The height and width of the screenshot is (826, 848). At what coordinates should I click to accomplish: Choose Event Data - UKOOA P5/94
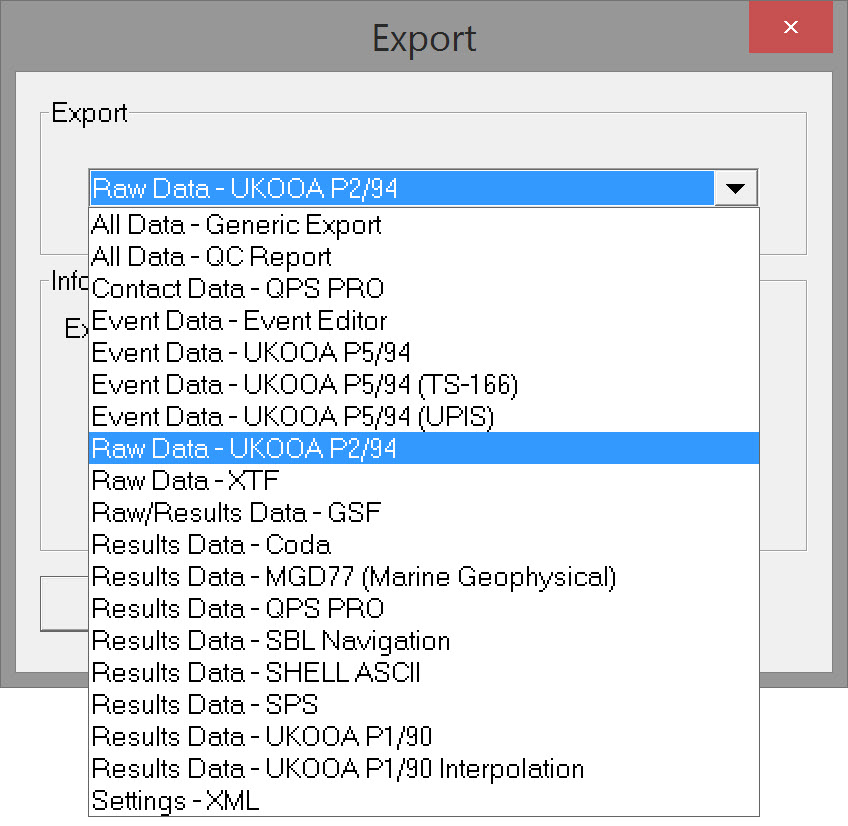click(251, 353)
